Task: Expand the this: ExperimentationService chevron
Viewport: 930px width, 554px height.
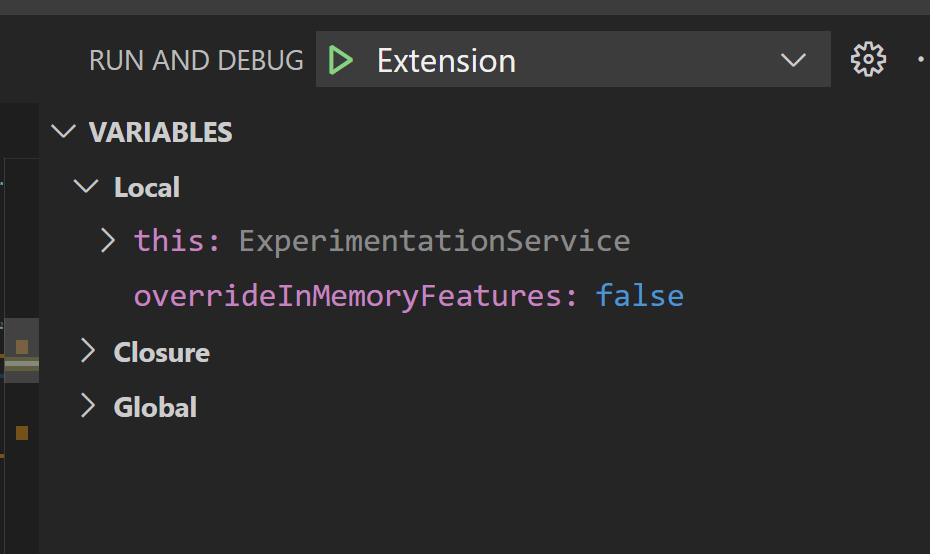Action: pos(107,240)
